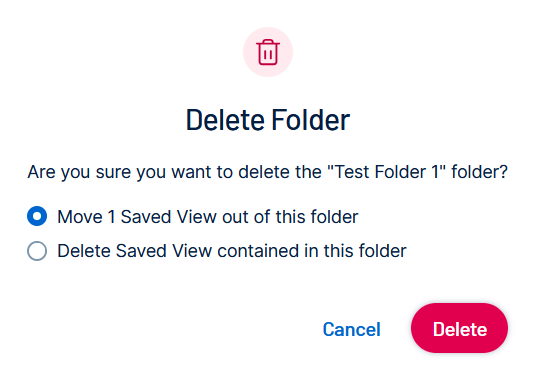
Task: Click the word "Delete" on the red button
Action: tap(460, 329)
